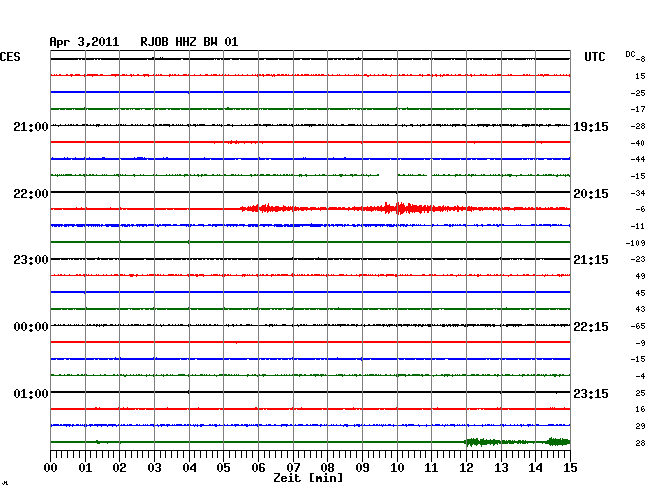The height and width of the screenshot is (494, 650).
Task: Click the DC value '28'
Action: click(x=640, y=443)
